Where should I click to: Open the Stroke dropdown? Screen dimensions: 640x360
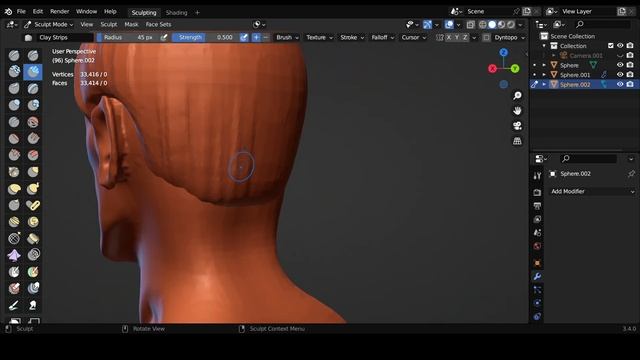(x=352, y=37)
